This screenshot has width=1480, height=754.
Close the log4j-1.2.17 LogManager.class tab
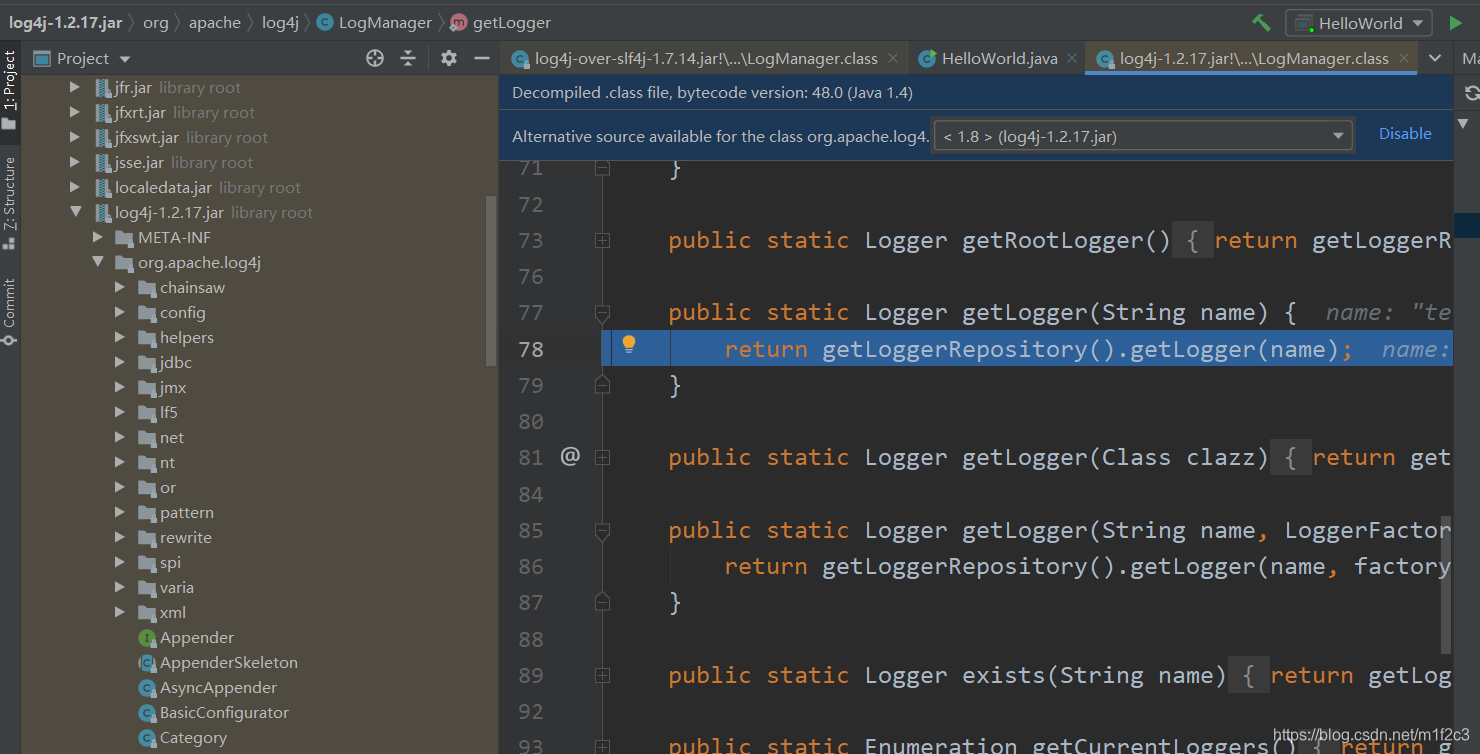[1404, 59]
